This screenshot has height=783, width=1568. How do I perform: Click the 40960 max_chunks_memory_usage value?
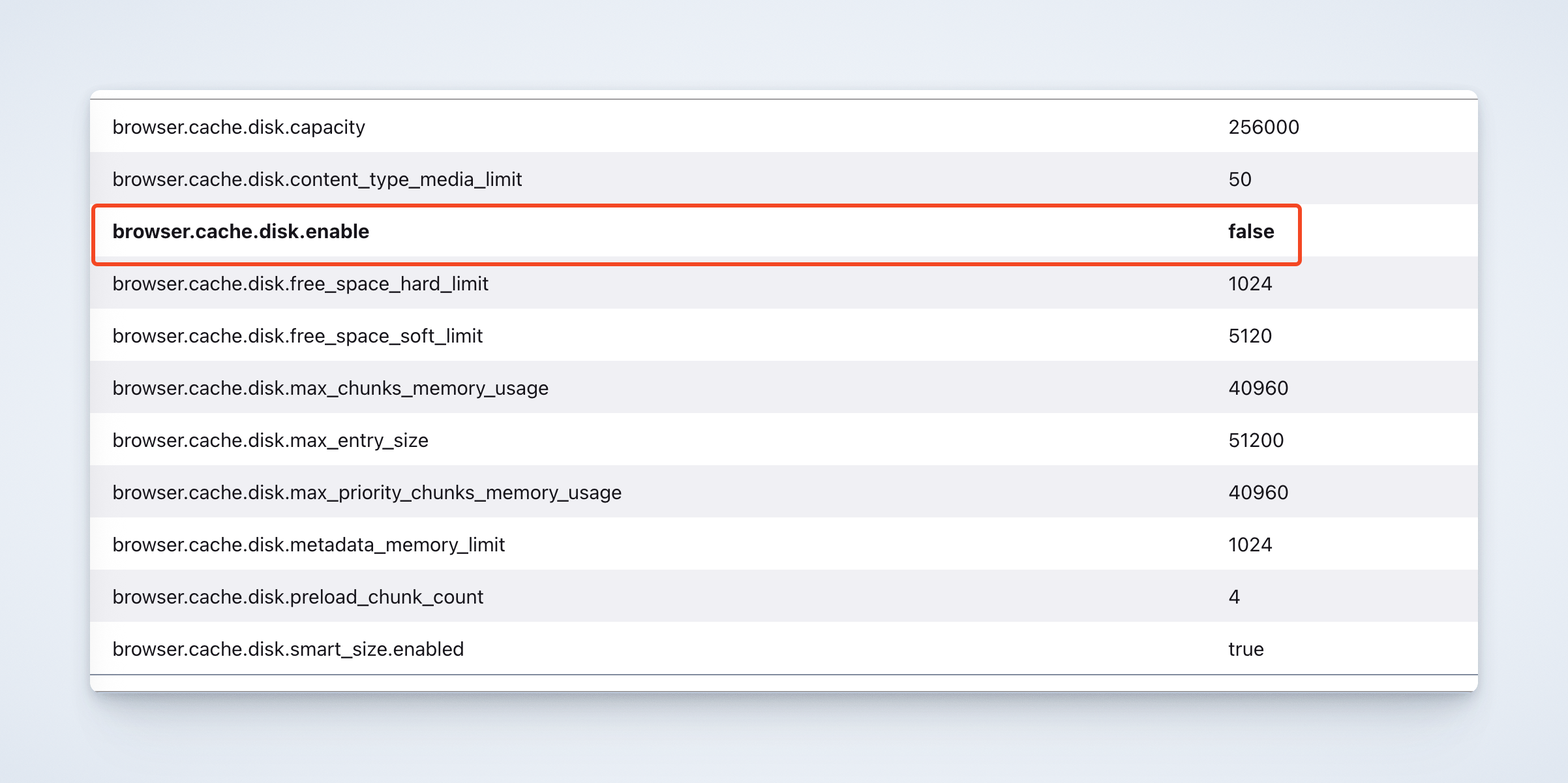(x=1258, y=388)
